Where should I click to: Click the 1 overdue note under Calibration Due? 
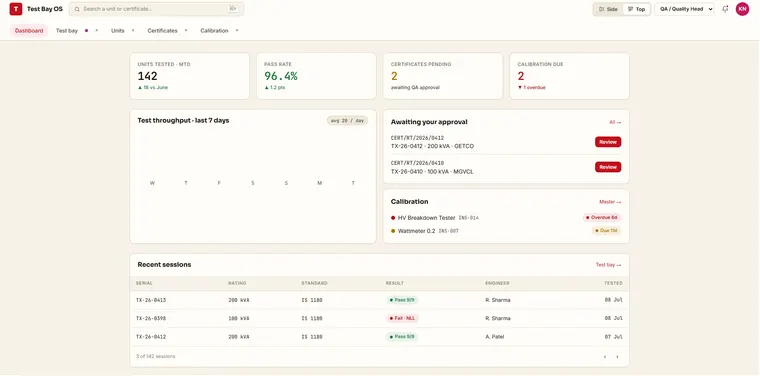(x=532, y=88)
